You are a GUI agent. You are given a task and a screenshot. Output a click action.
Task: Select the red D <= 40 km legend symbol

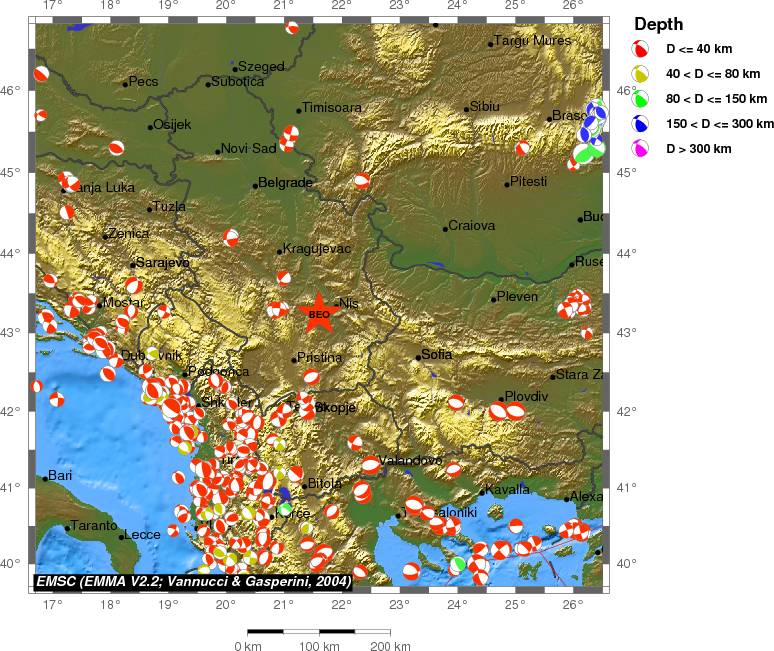tap(641, 48)
